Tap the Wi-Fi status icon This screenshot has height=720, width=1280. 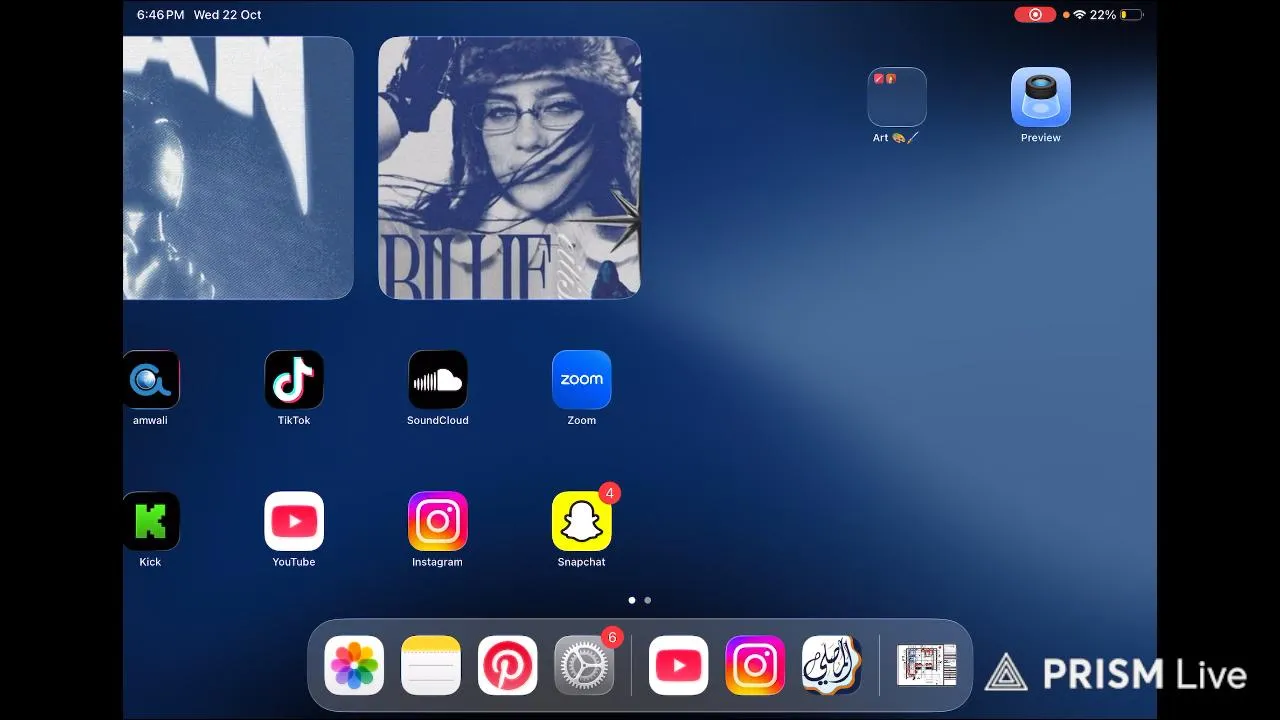click(1080, 15)
